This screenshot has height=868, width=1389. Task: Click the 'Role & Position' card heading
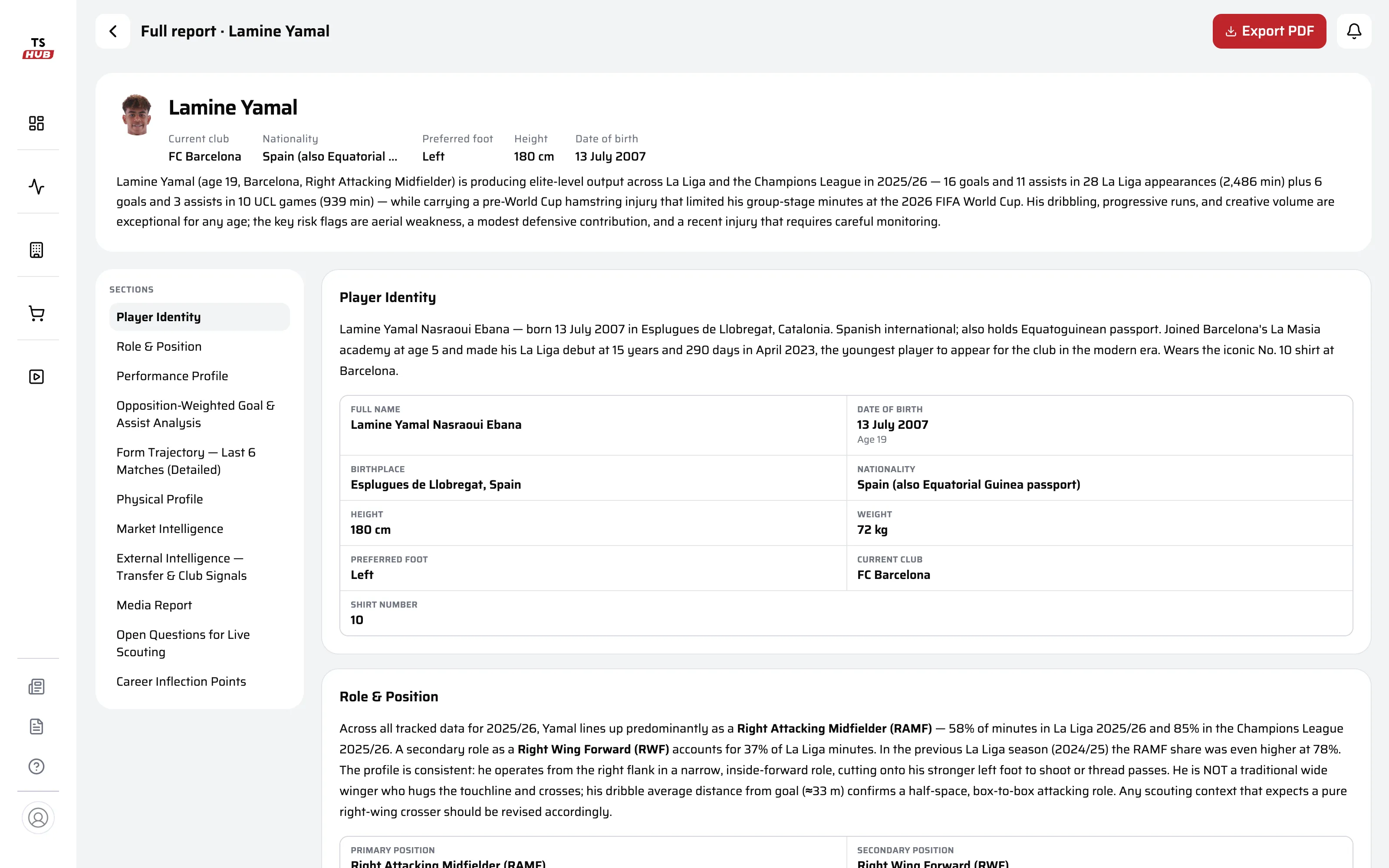388,696
